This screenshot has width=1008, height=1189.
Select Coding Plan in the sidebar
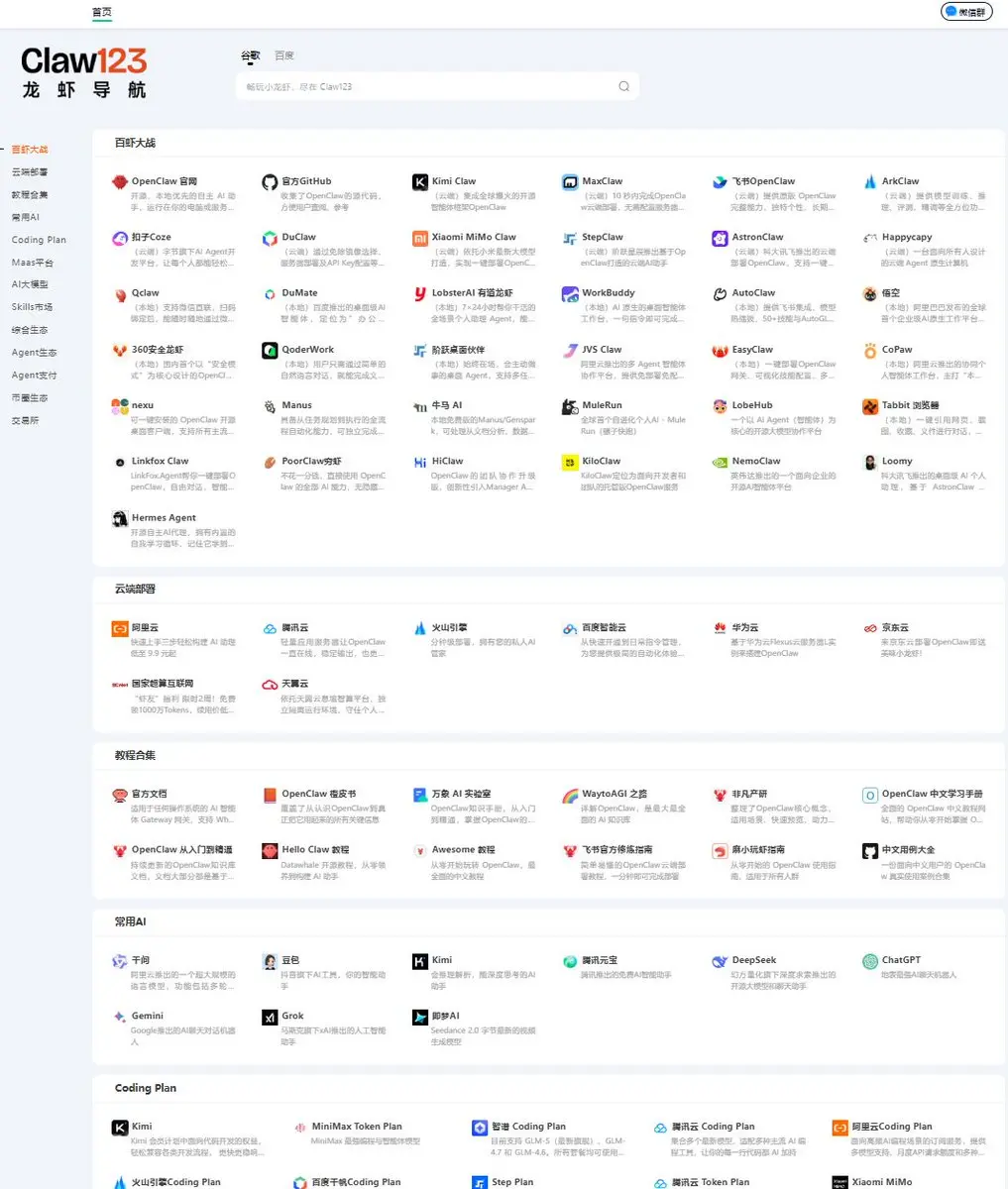pos(39,240)
